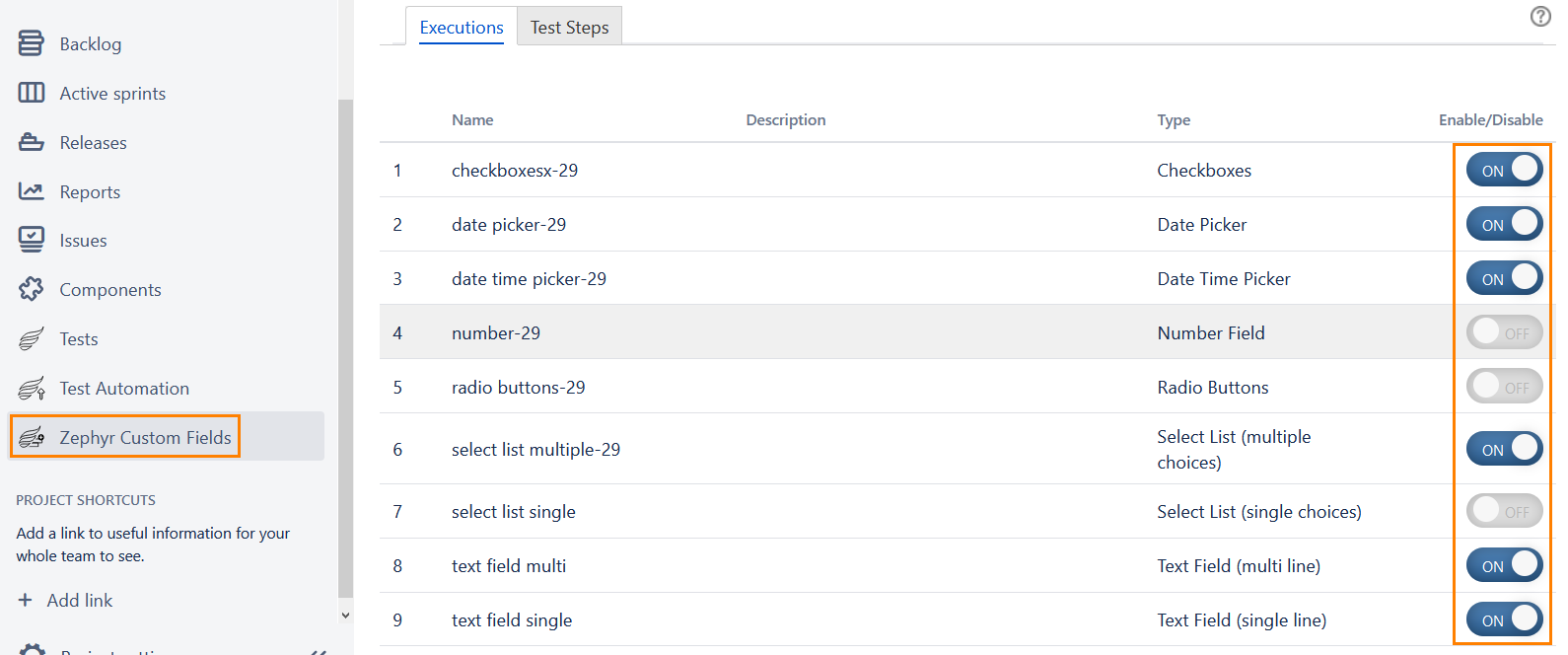Open the Reports section
Viewport: 1568px width, 655px height.
point(90,191)
